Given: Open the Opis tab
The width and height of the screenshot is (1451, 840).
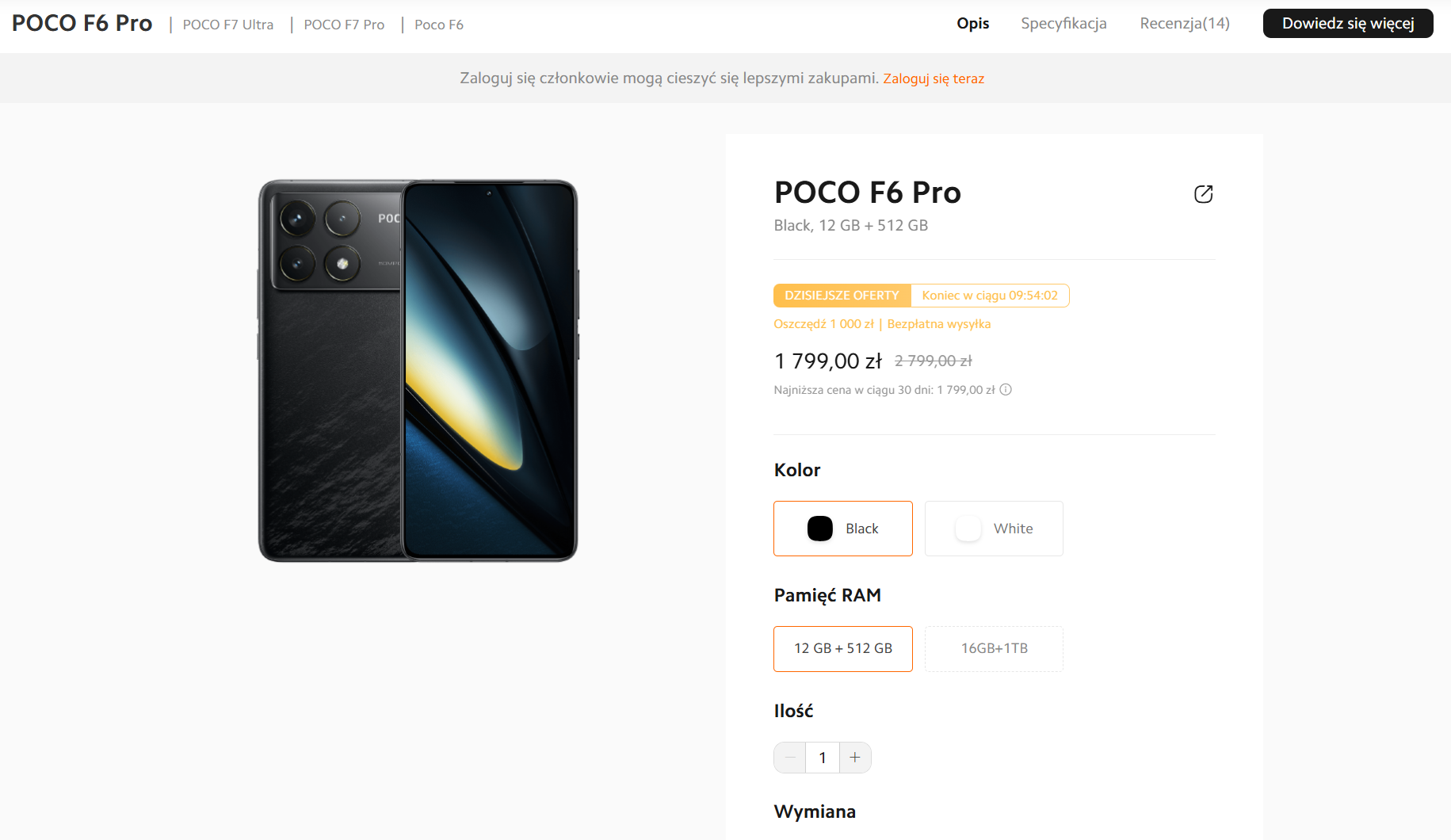Looking at the screenshot, I should pos(972,24).
